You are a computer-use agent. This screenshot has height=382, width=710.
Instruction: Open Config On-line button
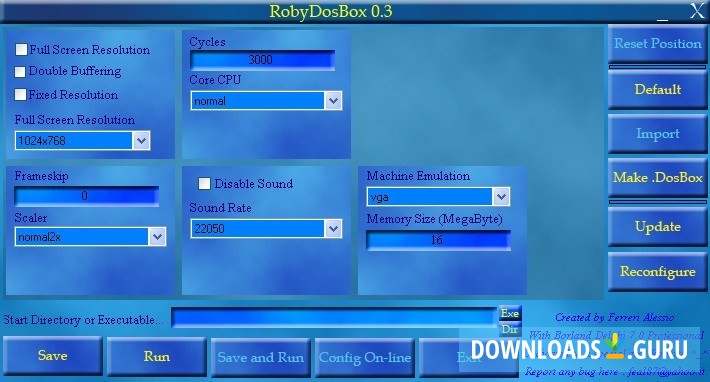point(365,357)
